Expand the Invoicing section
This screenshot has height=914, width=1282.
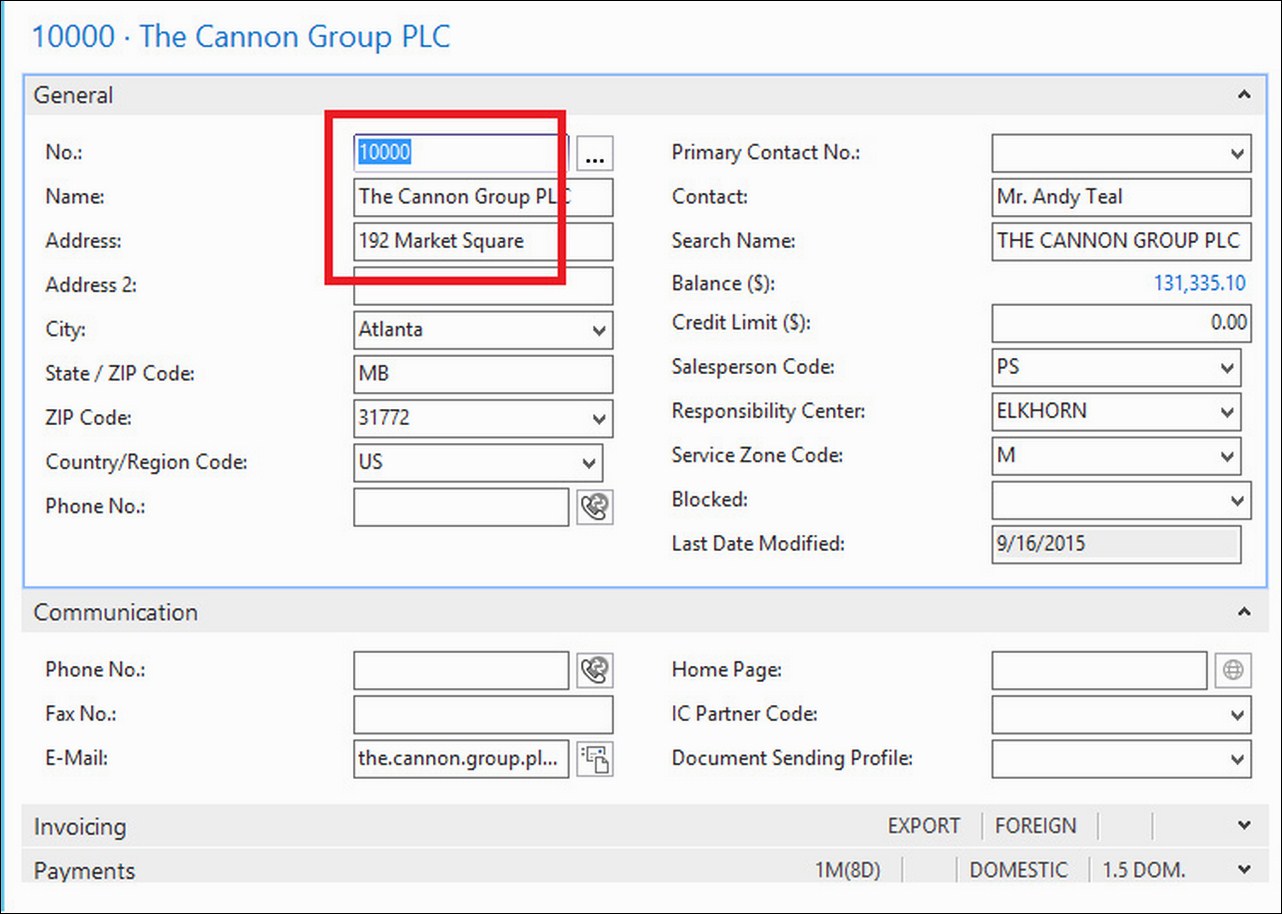click(1244, 825)
